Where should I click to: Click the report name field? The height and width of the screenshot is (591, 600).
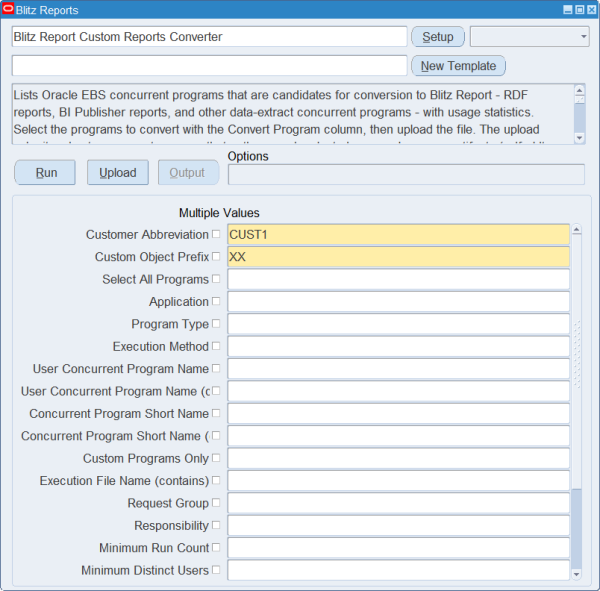click(209, 37)
